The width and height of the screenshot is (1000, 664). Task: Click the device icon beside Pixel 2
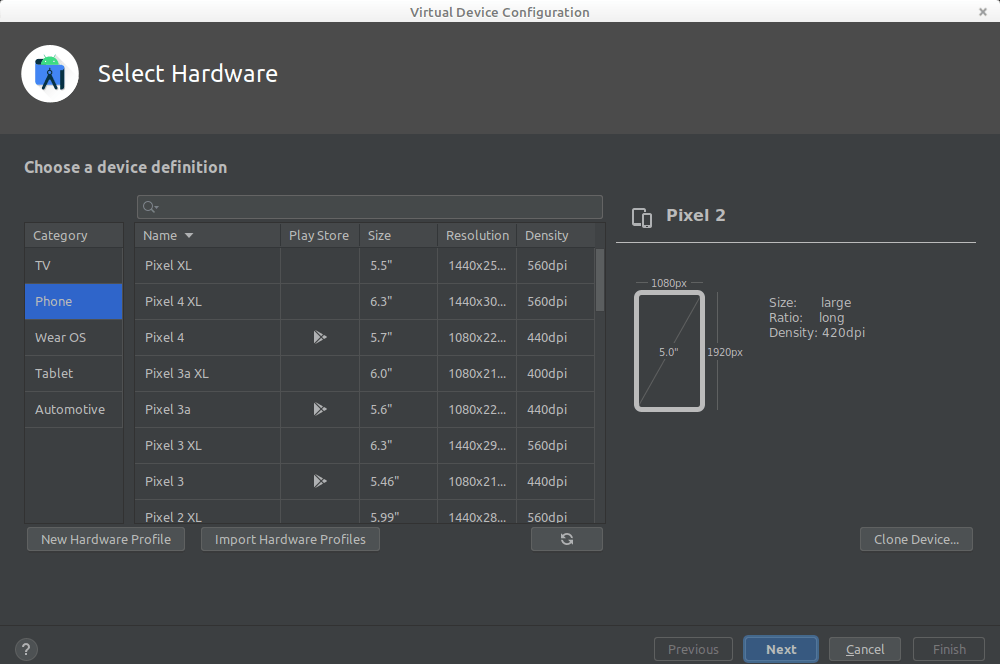(x=642, y=218)
